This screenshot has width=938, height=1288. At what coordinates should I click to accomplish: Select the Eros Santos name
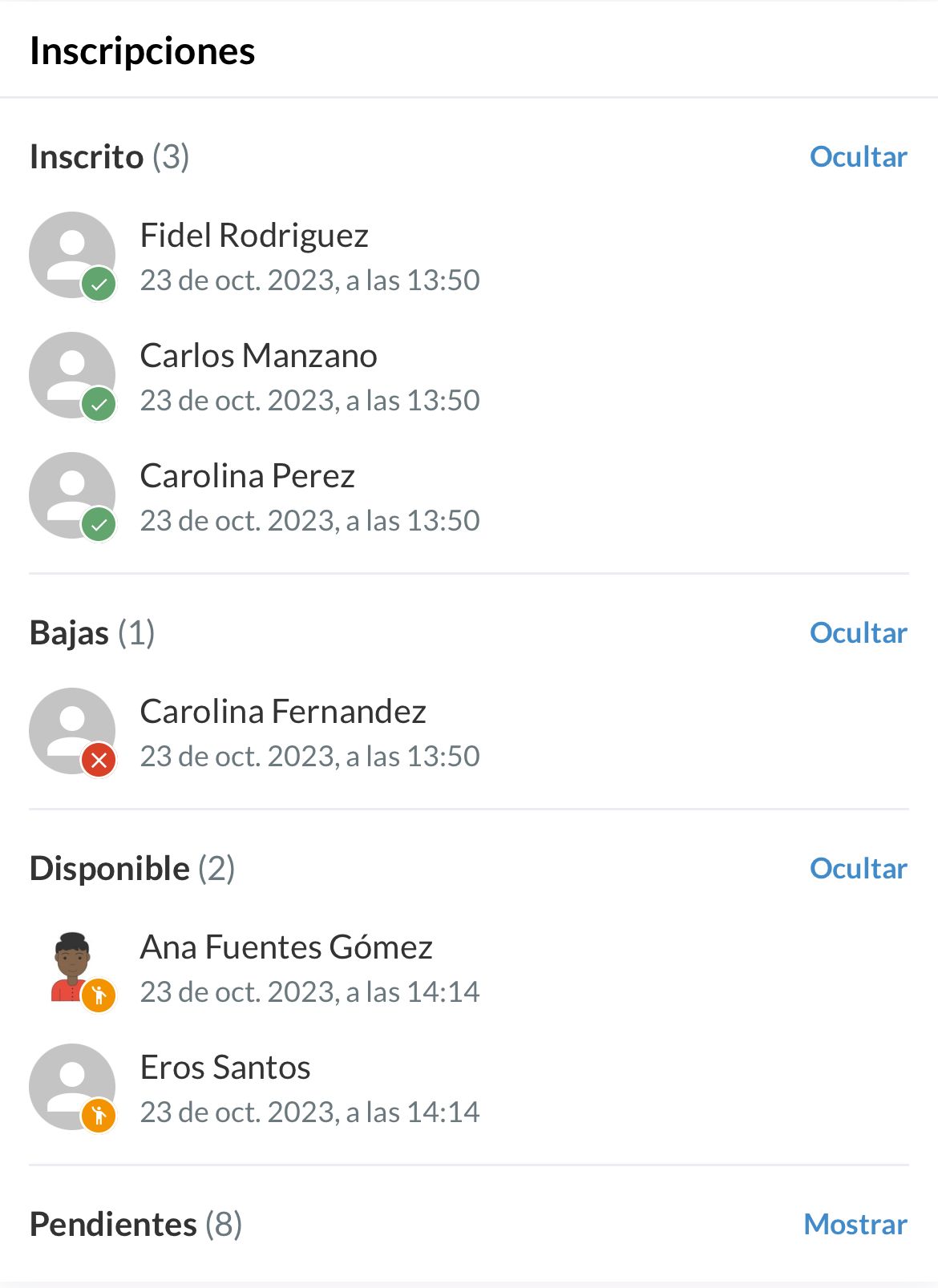pos(225,1067)
